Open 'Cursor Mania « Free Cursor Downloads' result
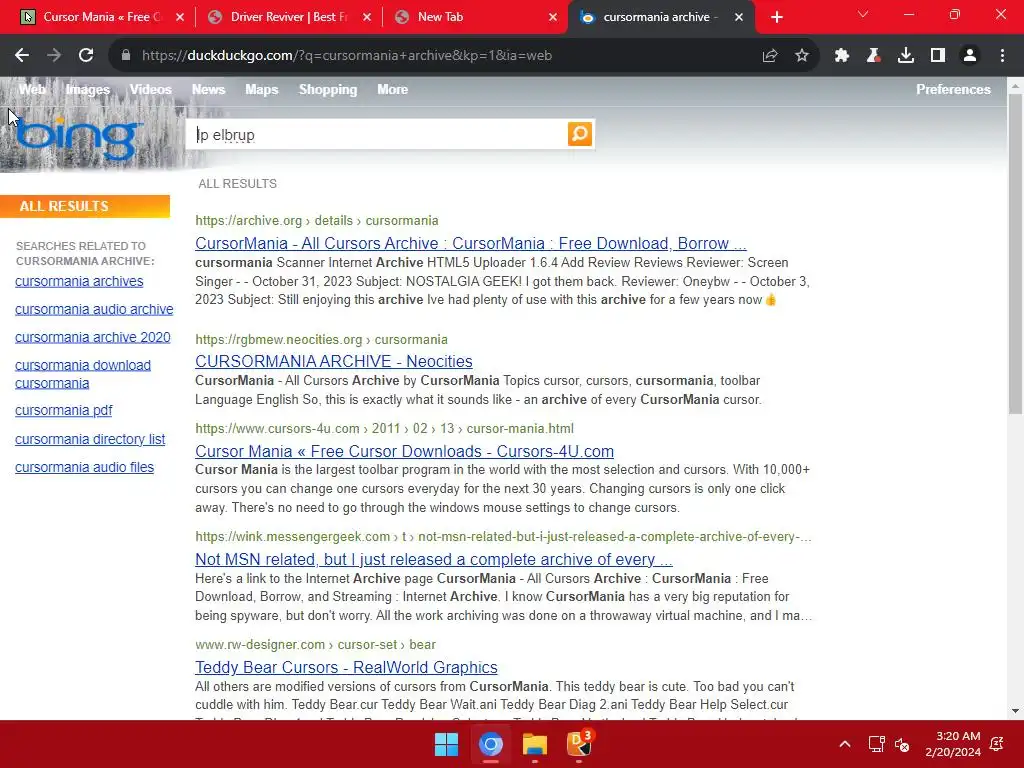 click(404, 451)
